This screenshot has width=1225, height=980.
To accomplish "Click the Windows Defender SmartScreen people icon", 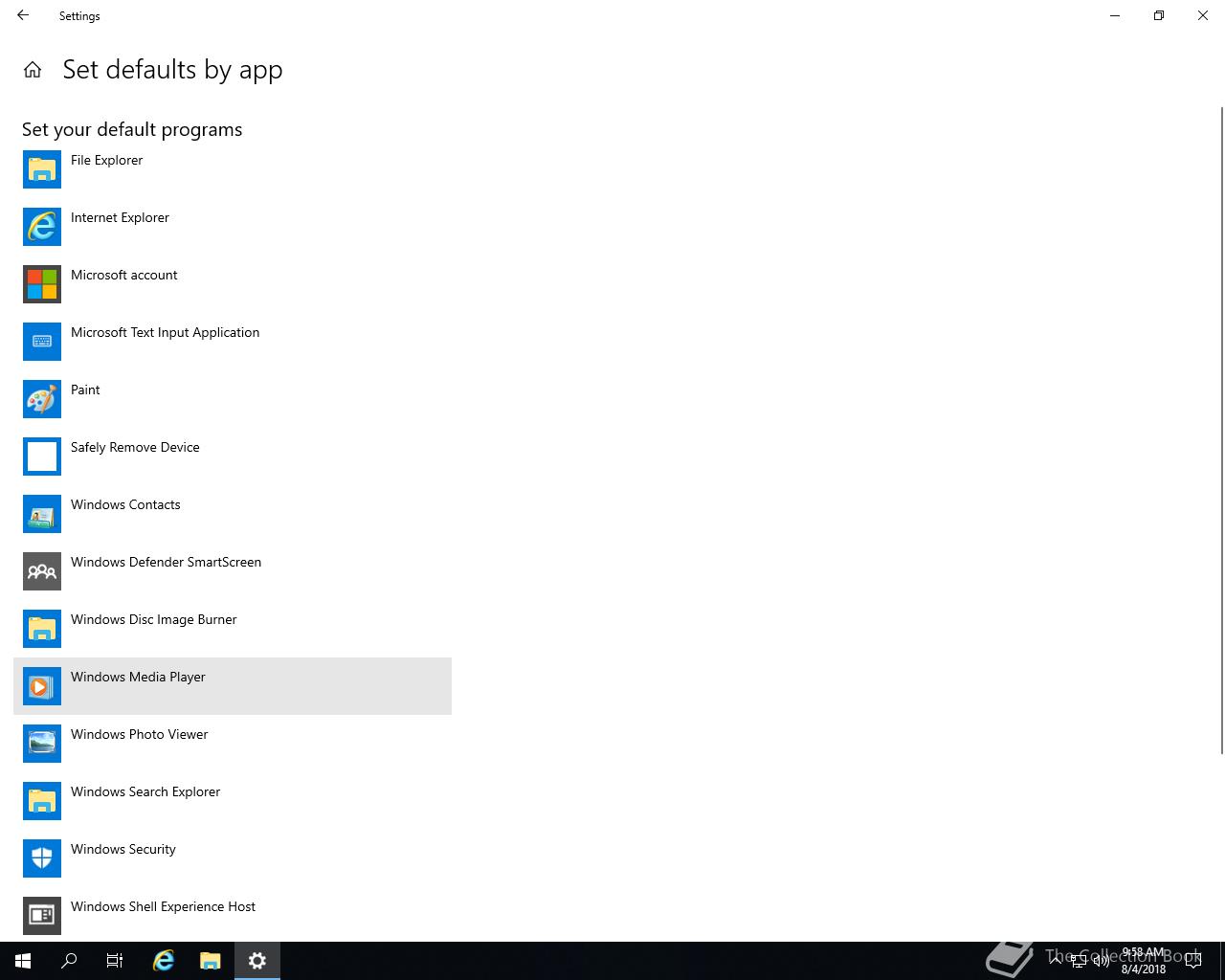I will pyautogui.click(x=42, y=571).
